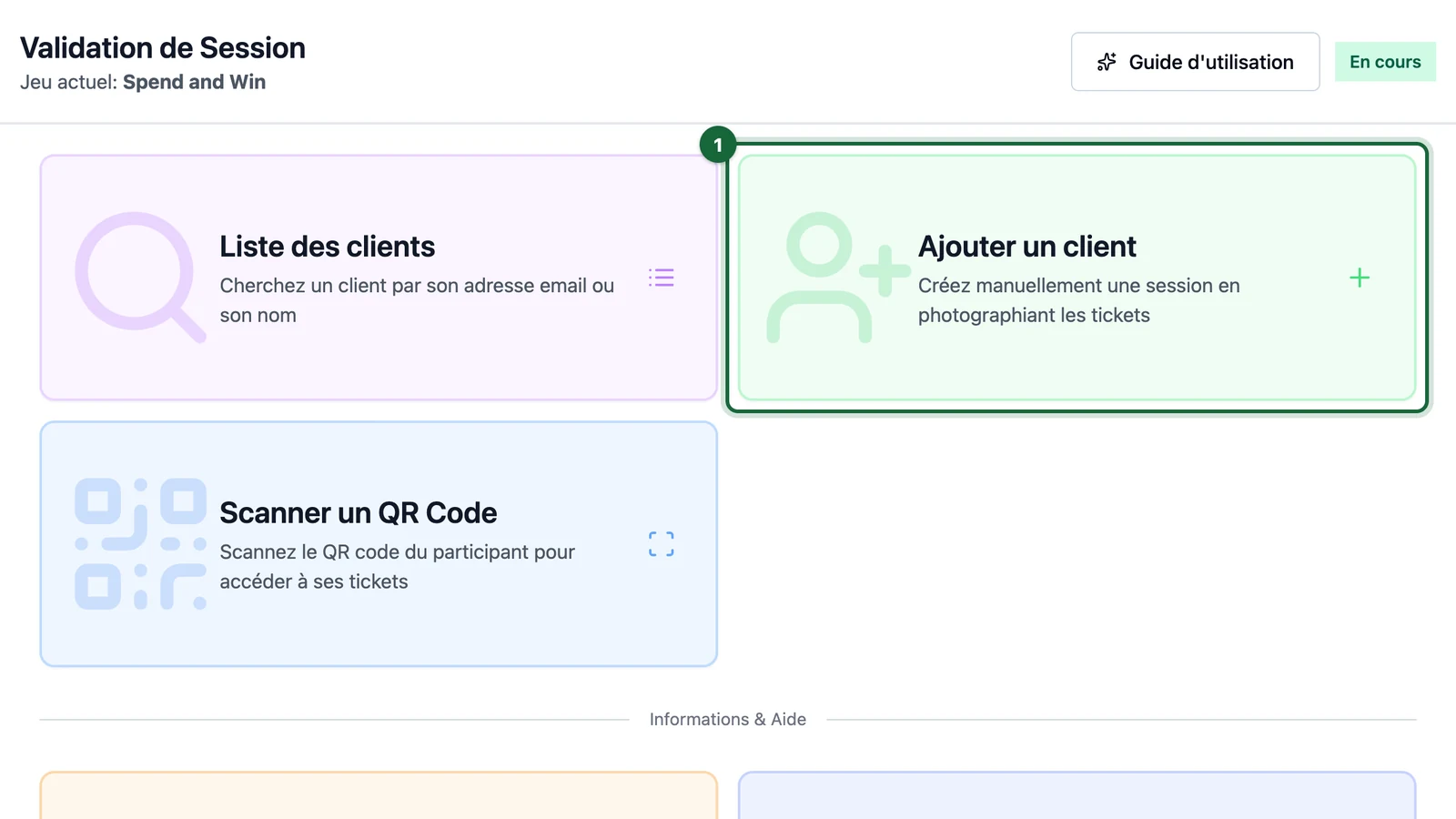The height and width of the screenshot is (819, 1456).
Task: Click the En cours status badge
Action: click(1385, 62)
